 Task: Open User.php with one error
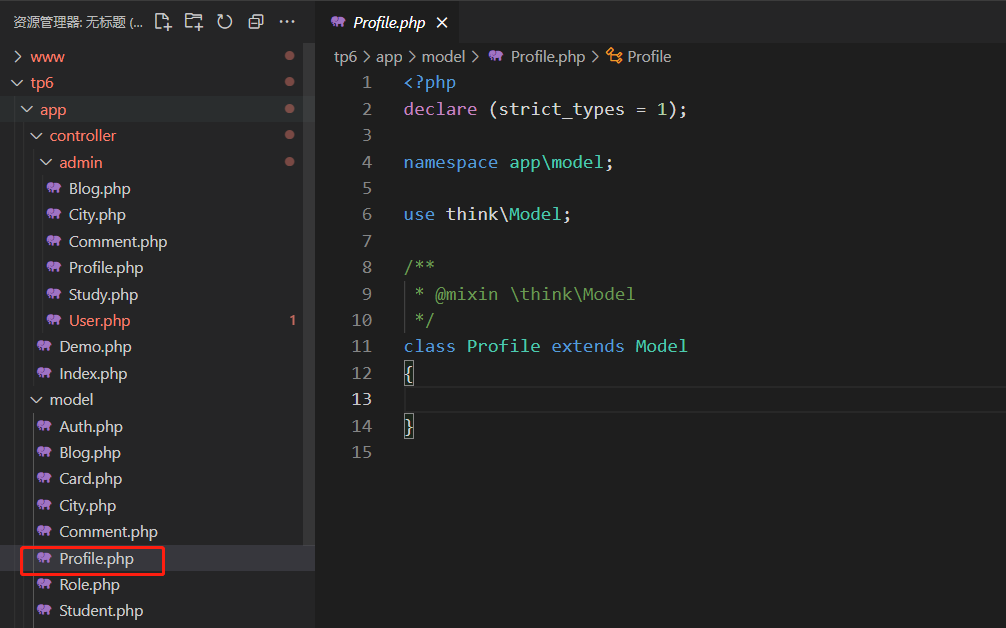coord(99,321)
